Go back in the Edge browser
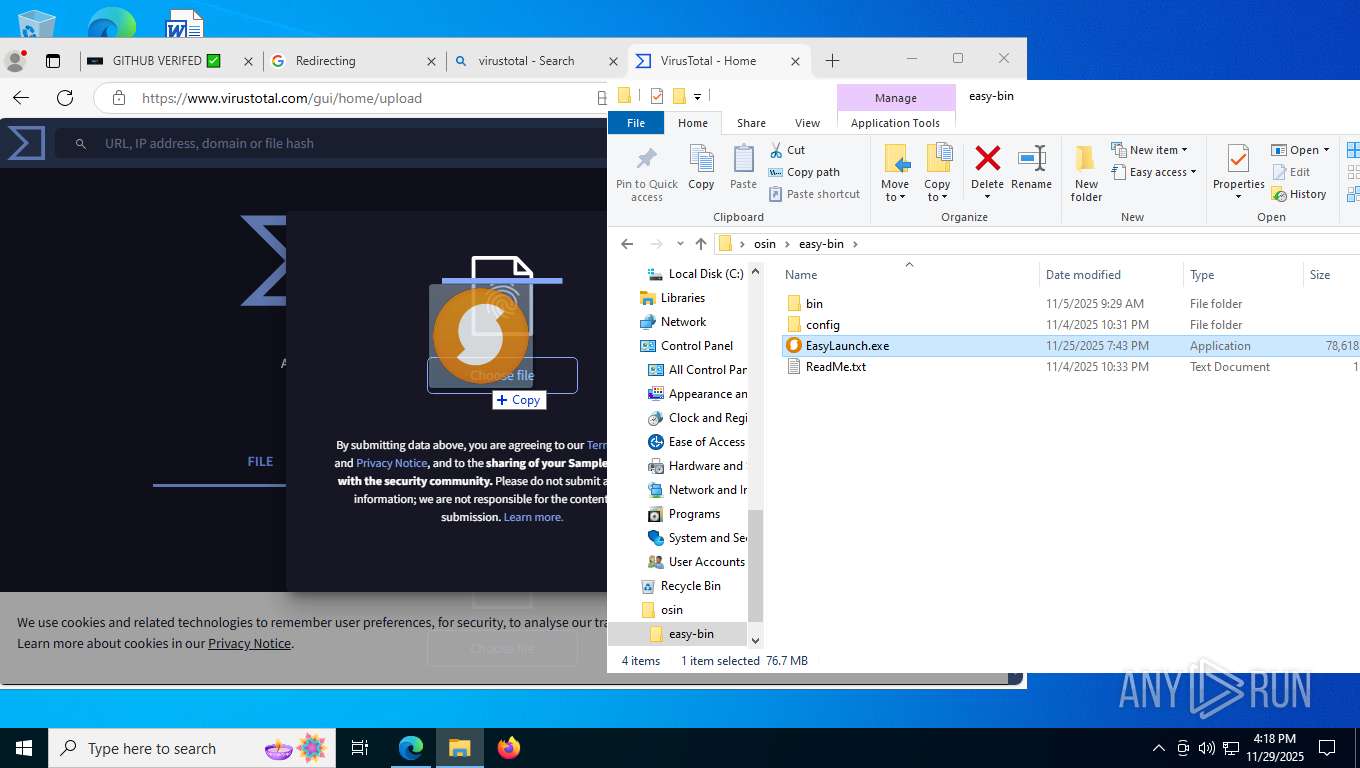The image size is (1360, 768). coord(21,98)
